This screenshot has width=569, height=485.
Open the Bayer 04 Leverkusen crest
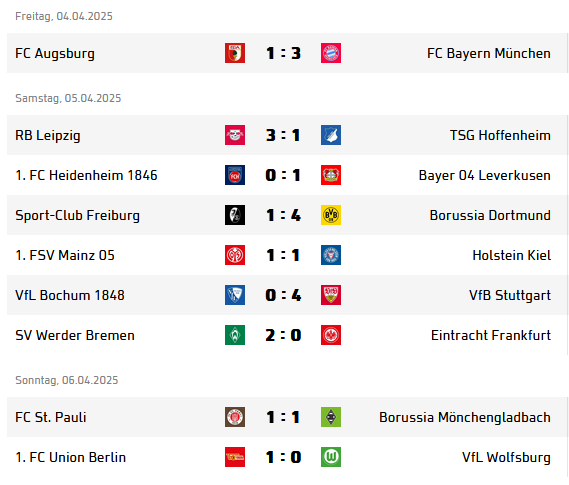click(331, 175)
